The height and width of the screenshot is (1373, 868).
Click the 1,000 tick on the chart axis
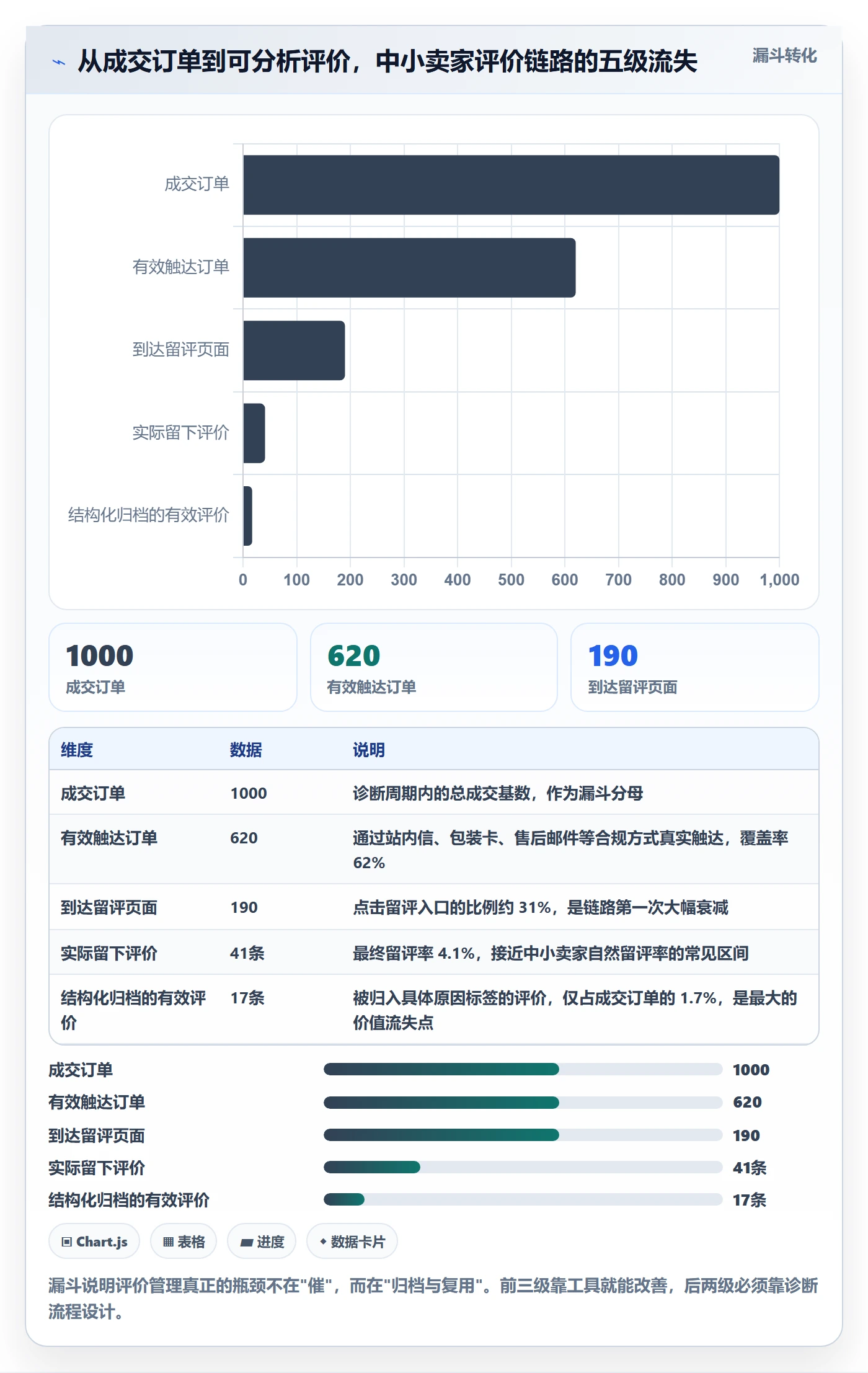point(779,580)
